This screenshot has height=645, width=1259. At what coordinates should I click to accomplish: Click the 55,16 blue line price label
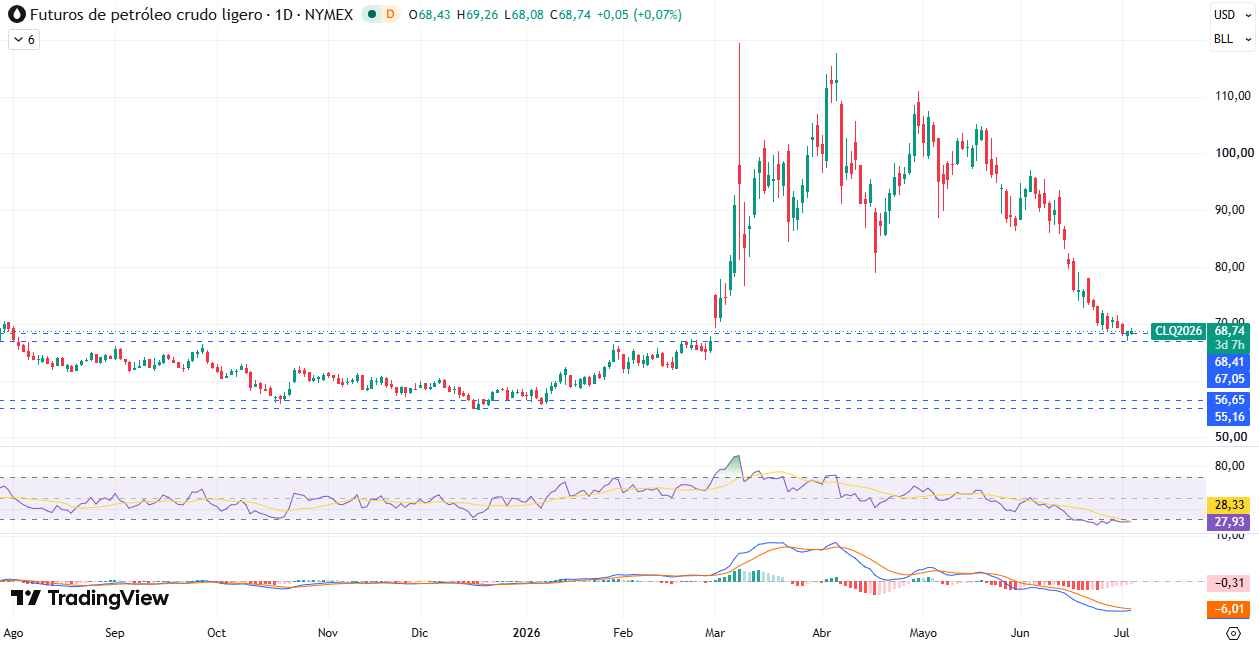click(x=1229, y=416)
